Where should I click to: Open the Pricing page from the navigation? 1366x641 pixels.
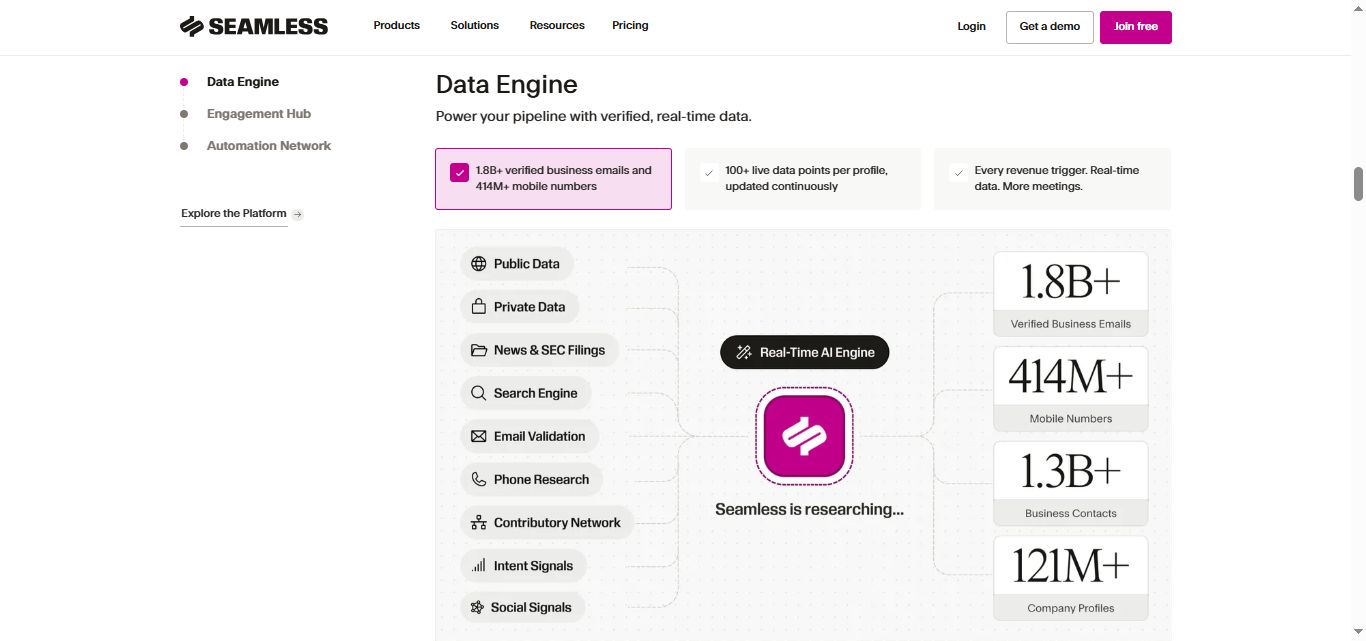(x=630, y=25)
